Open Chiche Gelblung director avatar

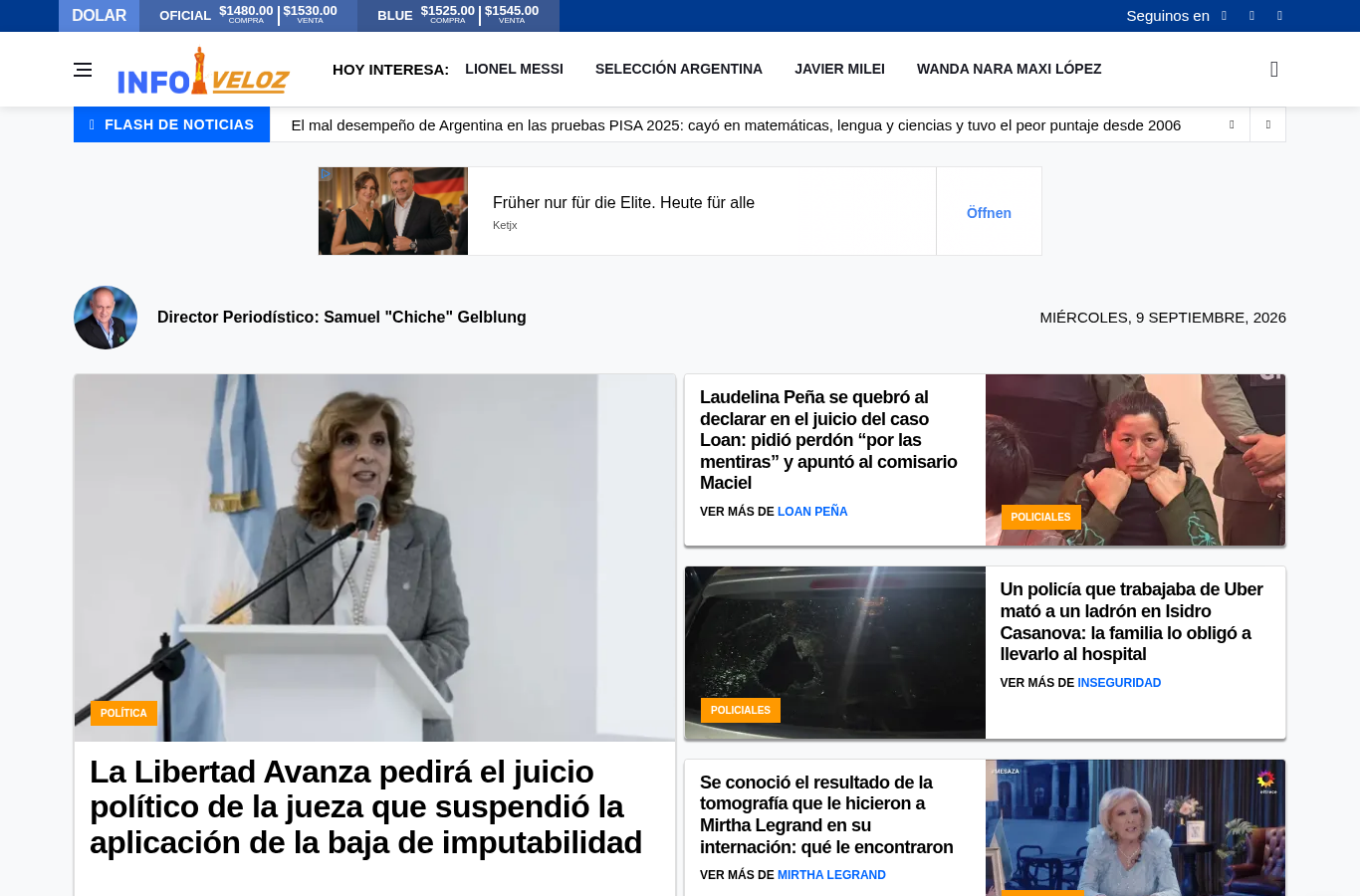(x=106, y=318)
